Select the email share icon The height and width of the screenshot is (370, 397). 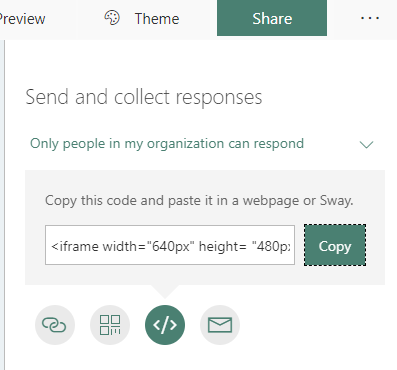coord(220,325)
